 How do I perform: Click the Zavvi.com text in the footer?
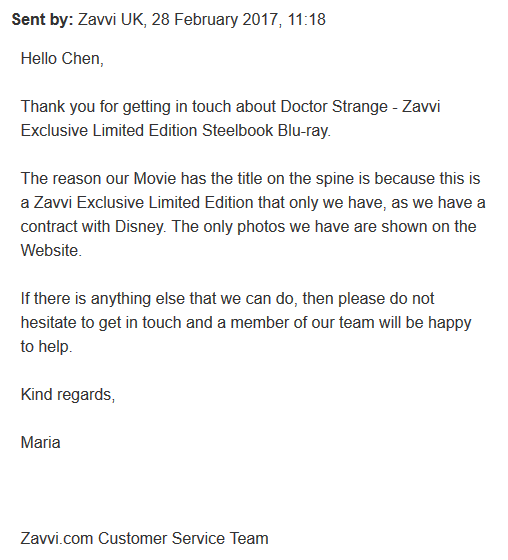tap(57, 538)
